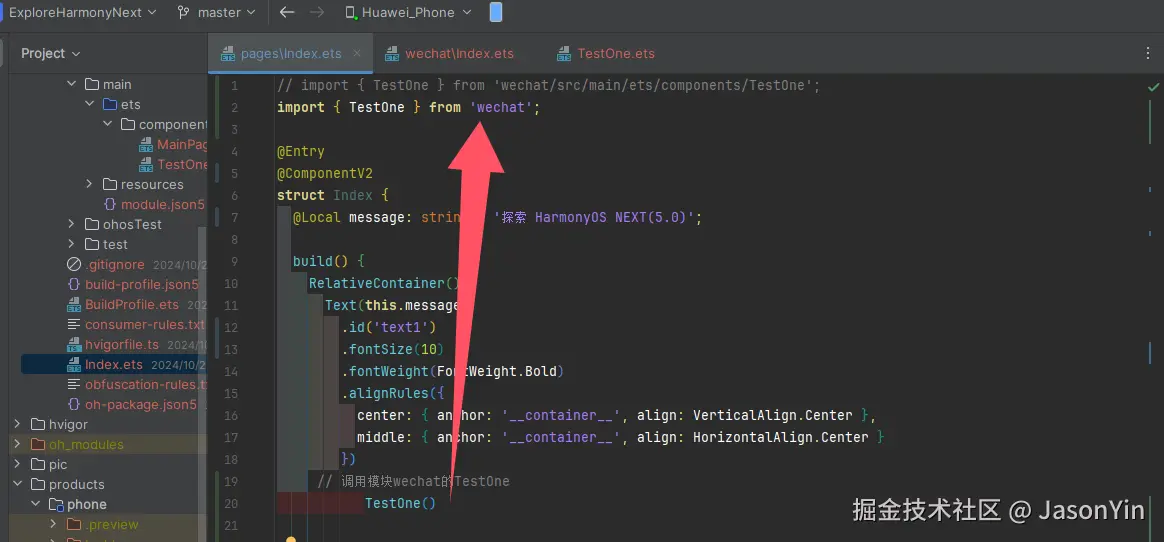The width and height of the screenshot is (1164, 542).
Task: Click the 'wechat' import string on line 2
Action: coord(501,108)
